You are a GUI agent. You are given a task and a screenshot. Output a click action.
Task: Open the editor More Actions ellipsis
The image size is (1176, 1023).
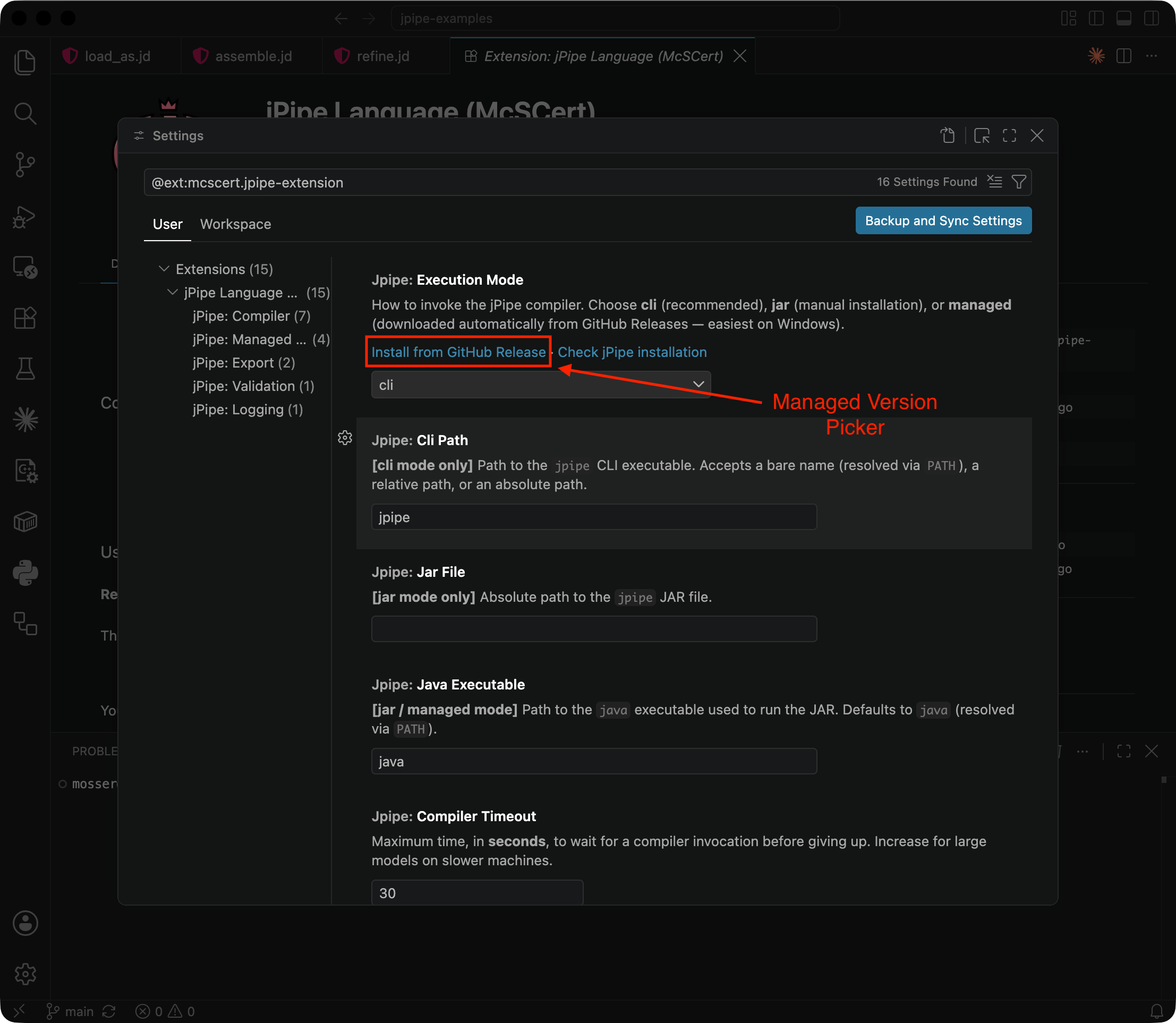pyautogui.click(x=1152, y=56)
